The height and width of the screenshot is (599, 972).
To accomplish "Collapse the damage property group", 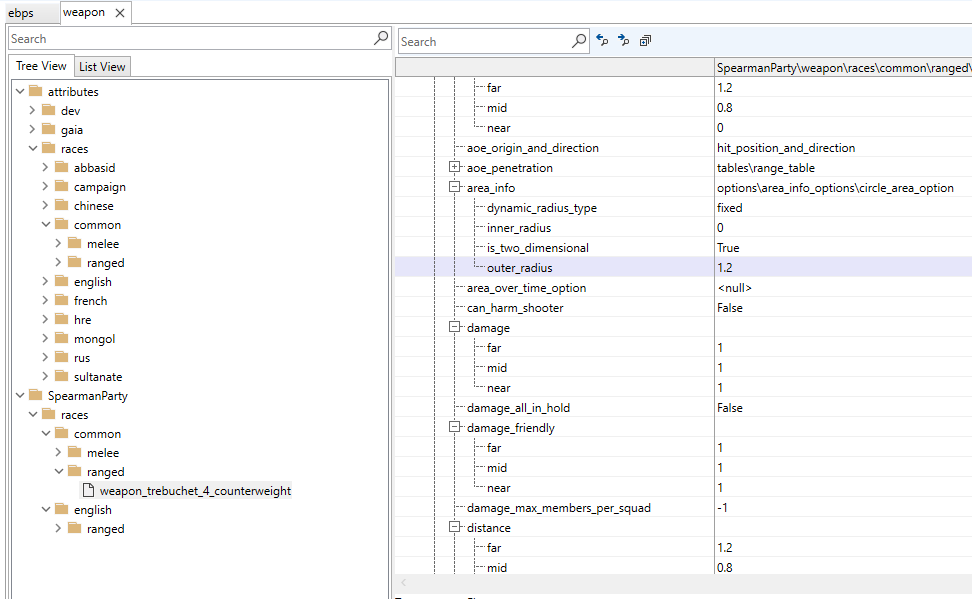I will (x=454, y=327).
